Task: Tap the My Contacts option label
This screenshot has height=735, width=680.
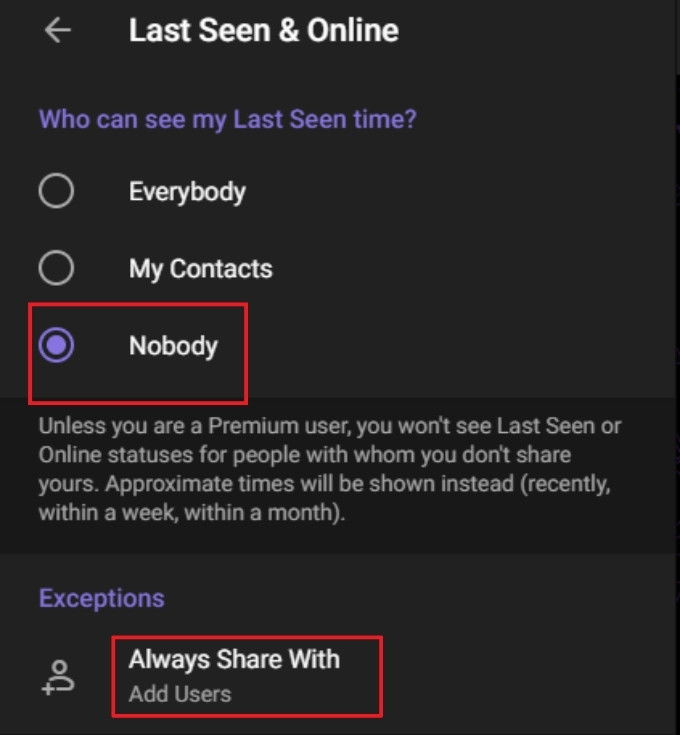Action: point(200,268)
